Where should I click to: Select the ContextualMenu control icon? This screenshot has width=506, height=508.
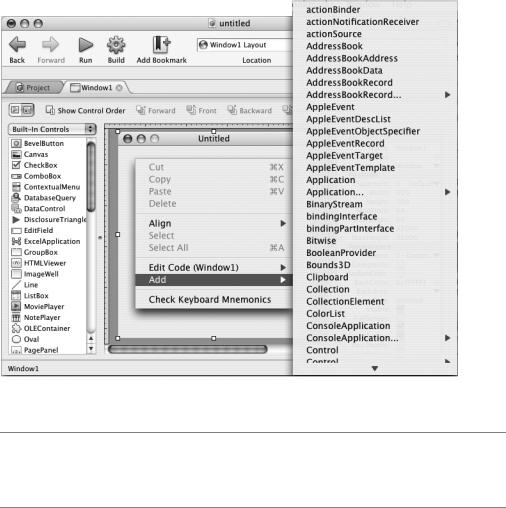(16, 187)
